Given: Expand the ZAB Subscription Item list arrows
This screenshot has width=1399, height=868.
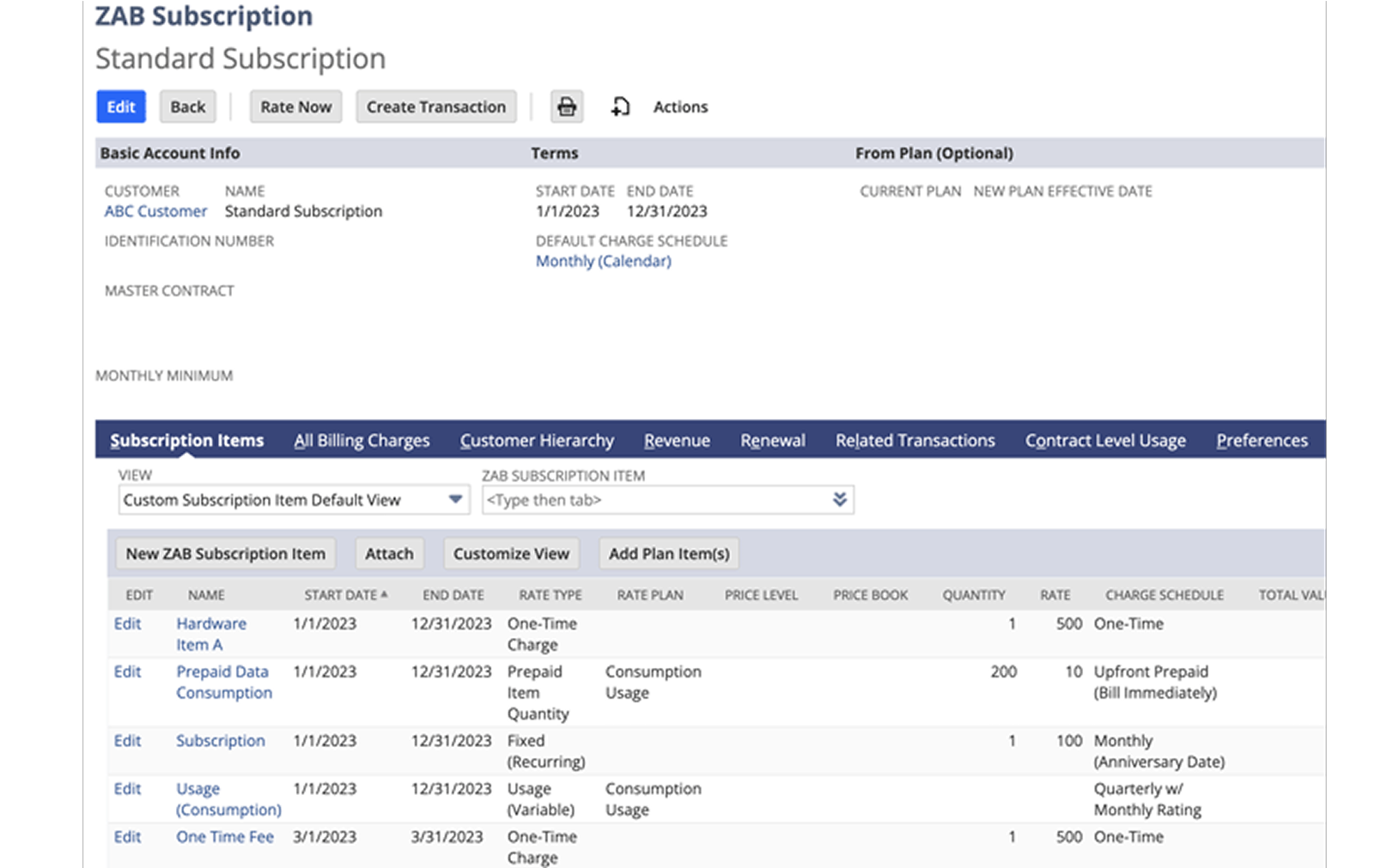Looking at the screenshot, I should pyautogui.click(x=840, y=500).
